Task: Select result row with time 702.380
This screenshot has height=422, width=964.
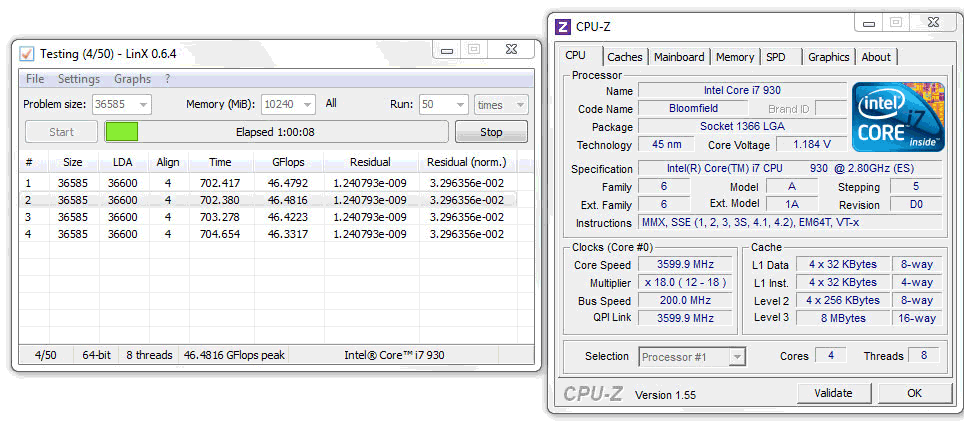Action: 268,200
